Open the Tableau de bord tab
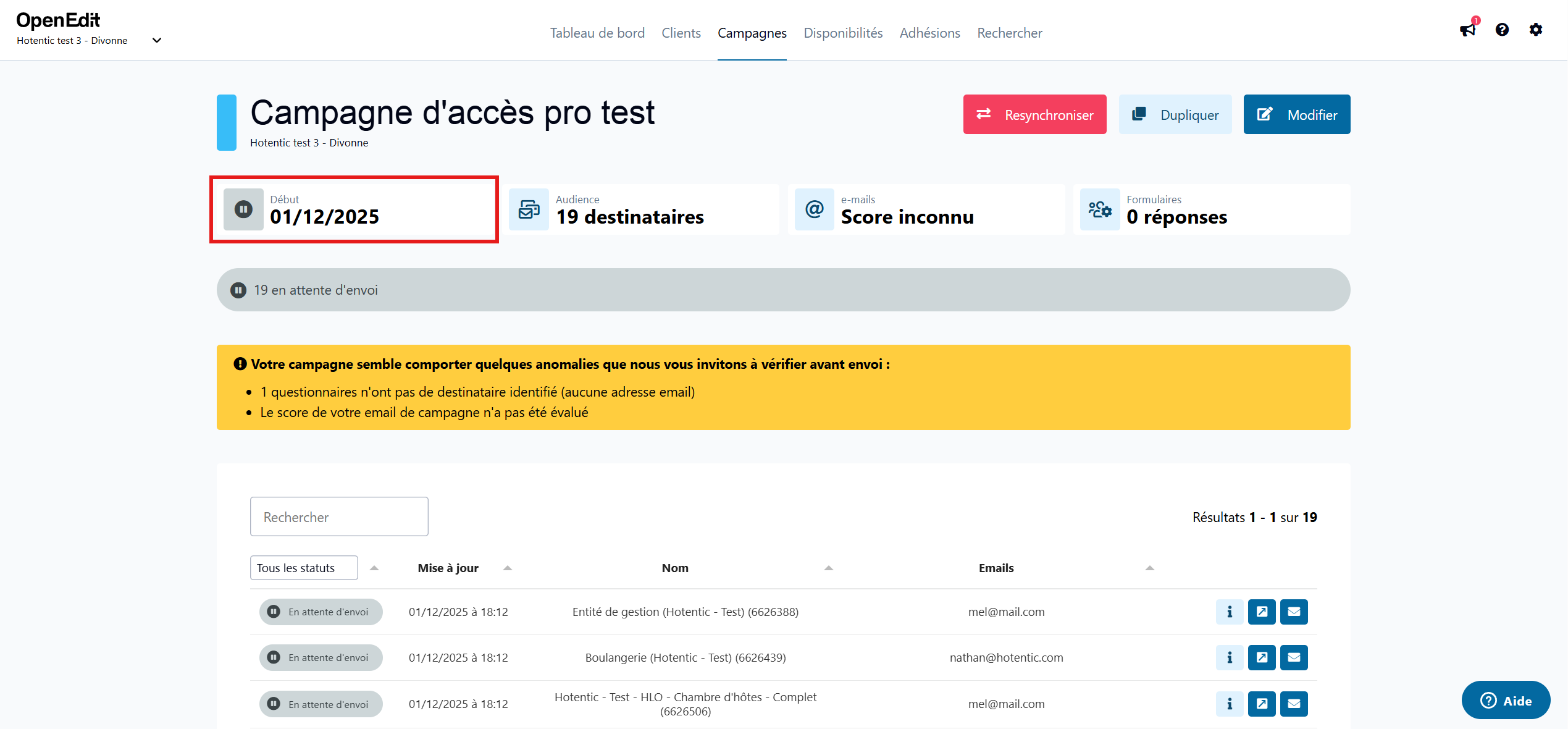Screen dimensions: 1568x729 (597, 33)
